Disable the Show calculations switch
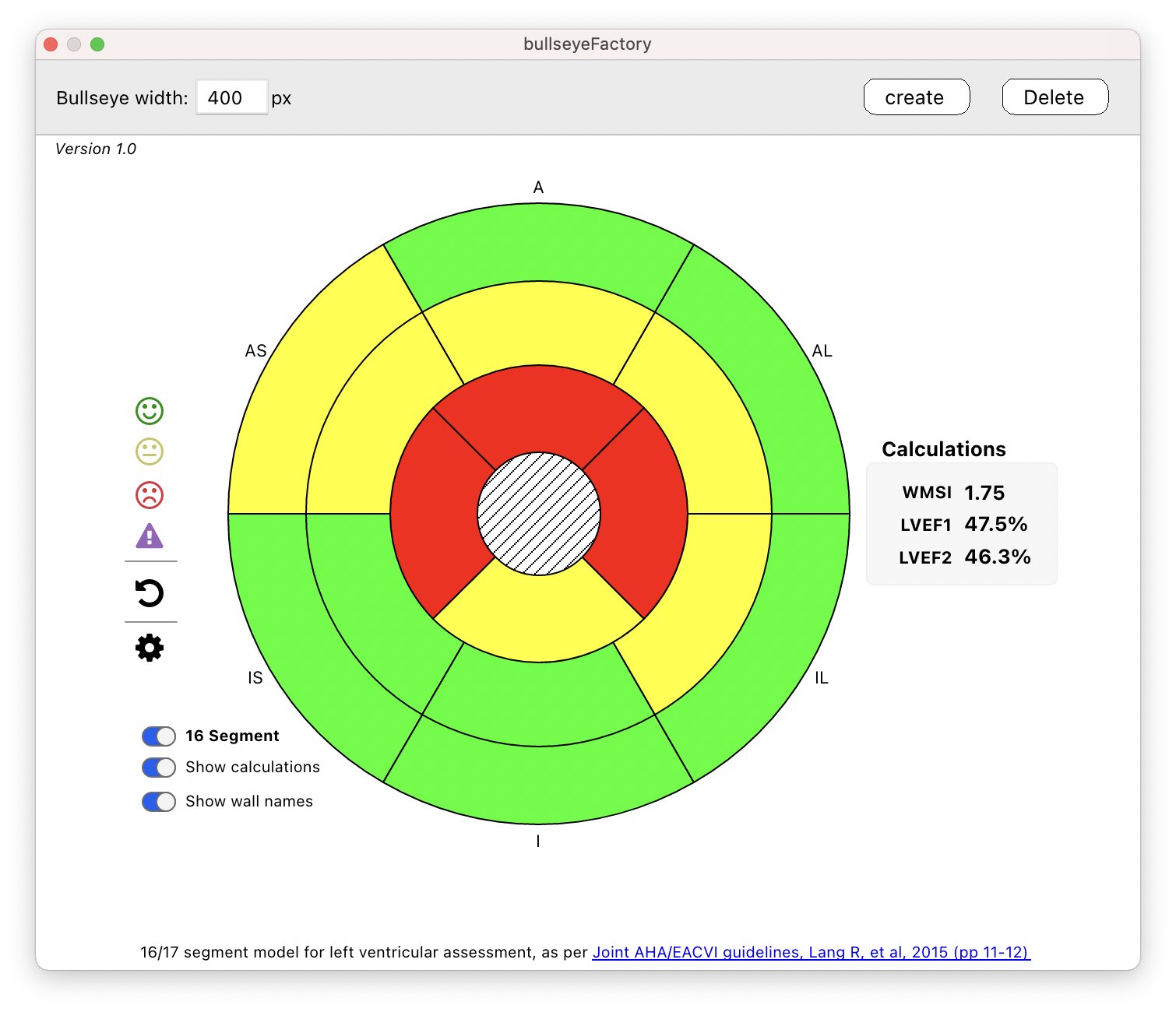Viewport: 1176px width, 1012px height. [159, 768]
